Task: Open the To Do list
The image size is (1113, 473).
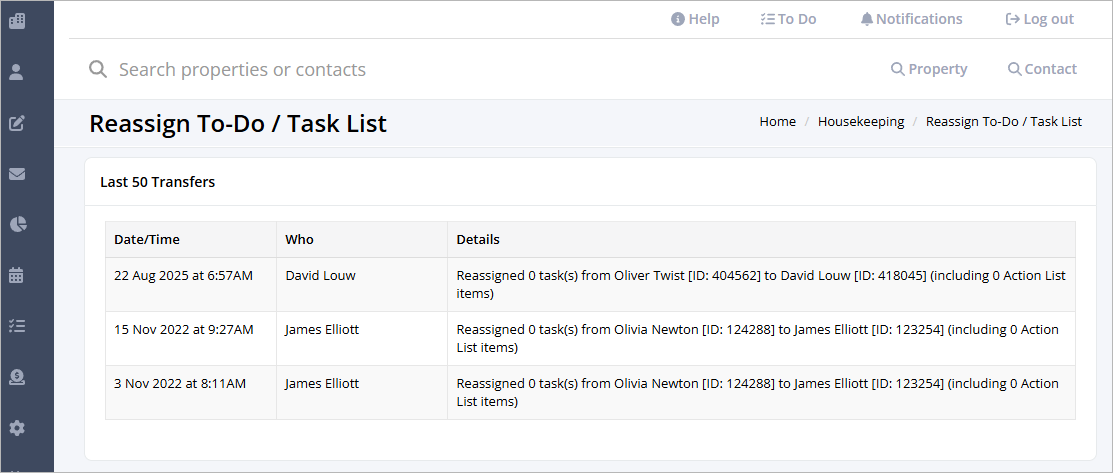Action: tap(788, 19)
